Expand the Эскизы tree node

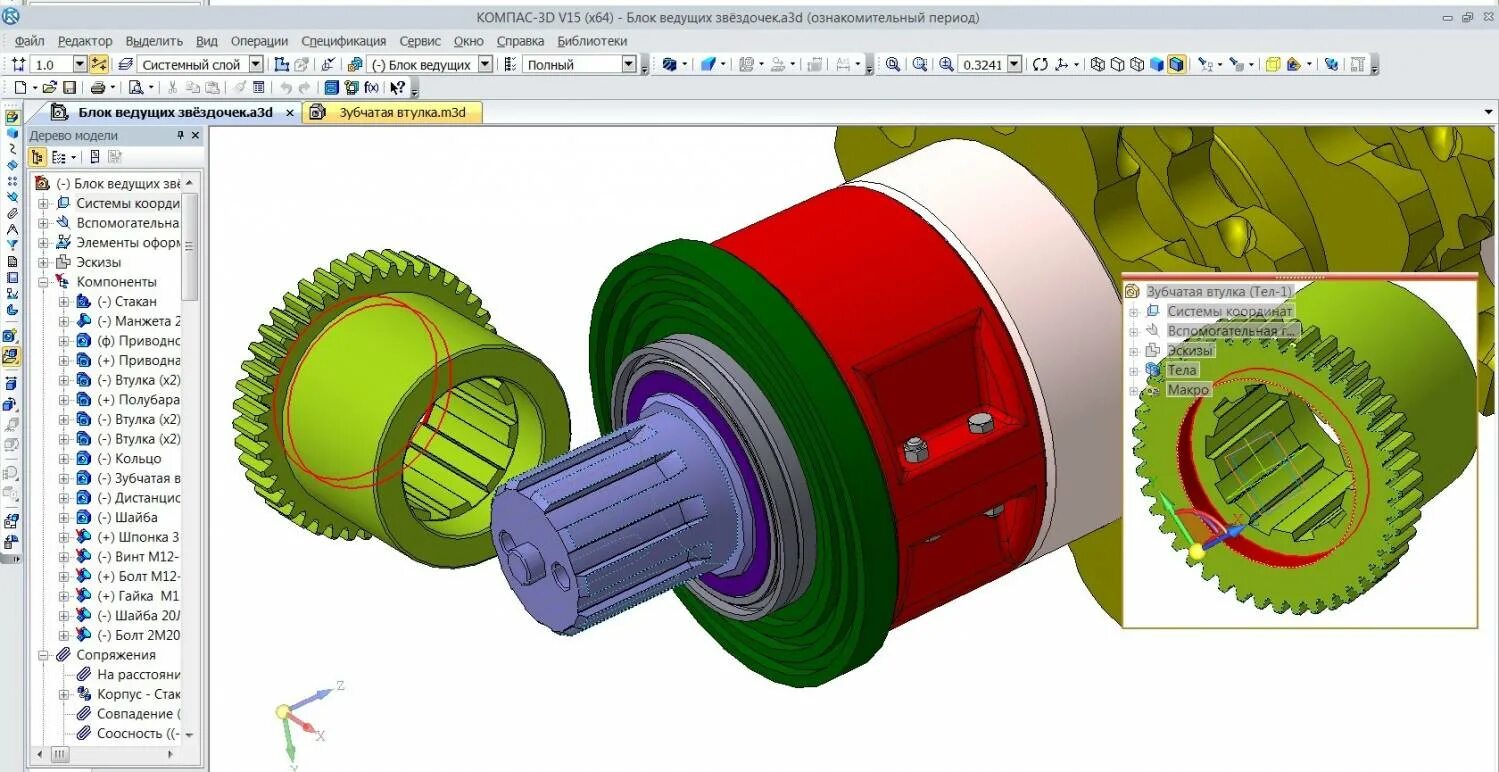43,262
